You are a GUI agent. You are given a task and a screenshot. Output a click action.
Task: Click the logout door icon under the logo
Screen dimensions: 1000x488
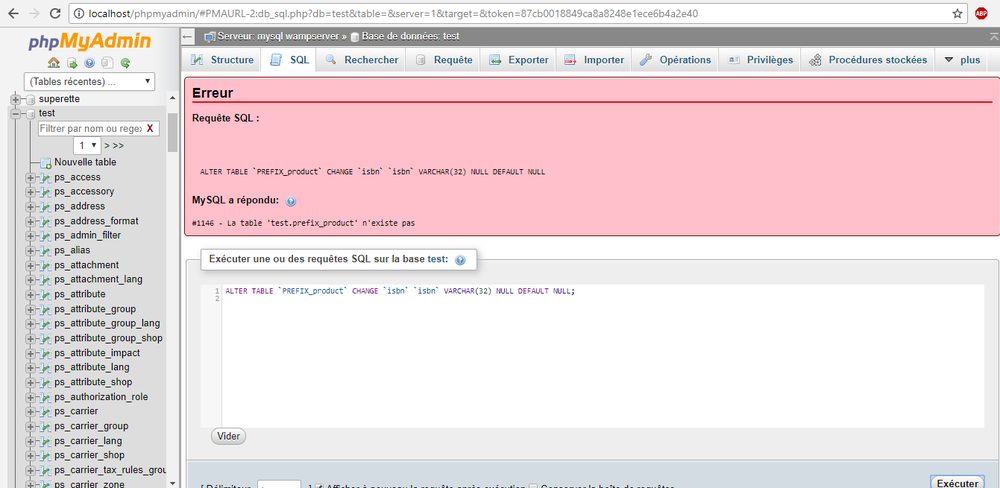tap(72, 63)
